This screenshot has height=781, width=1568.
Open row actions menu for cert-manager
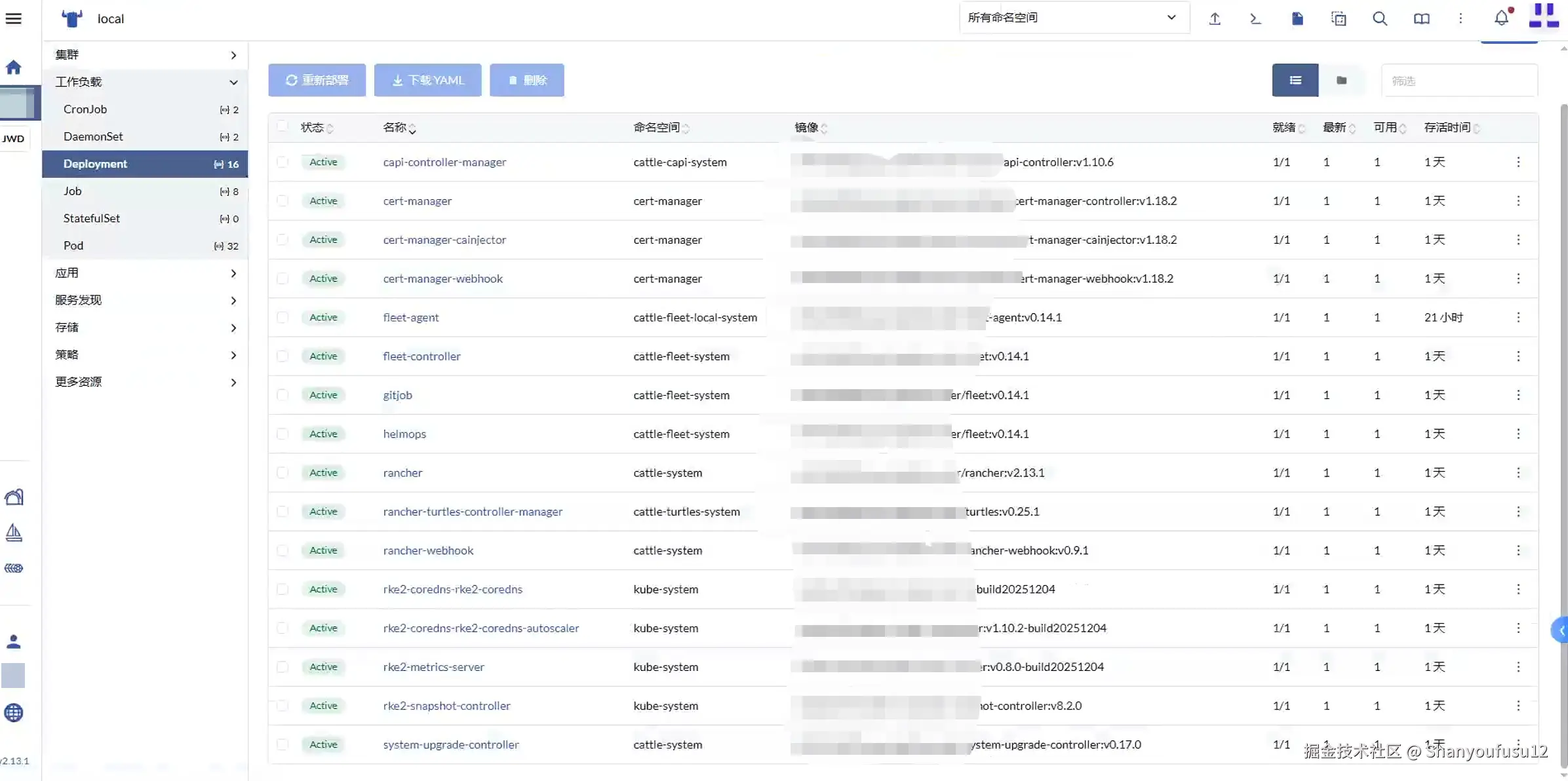click(x=1518, y=200)
